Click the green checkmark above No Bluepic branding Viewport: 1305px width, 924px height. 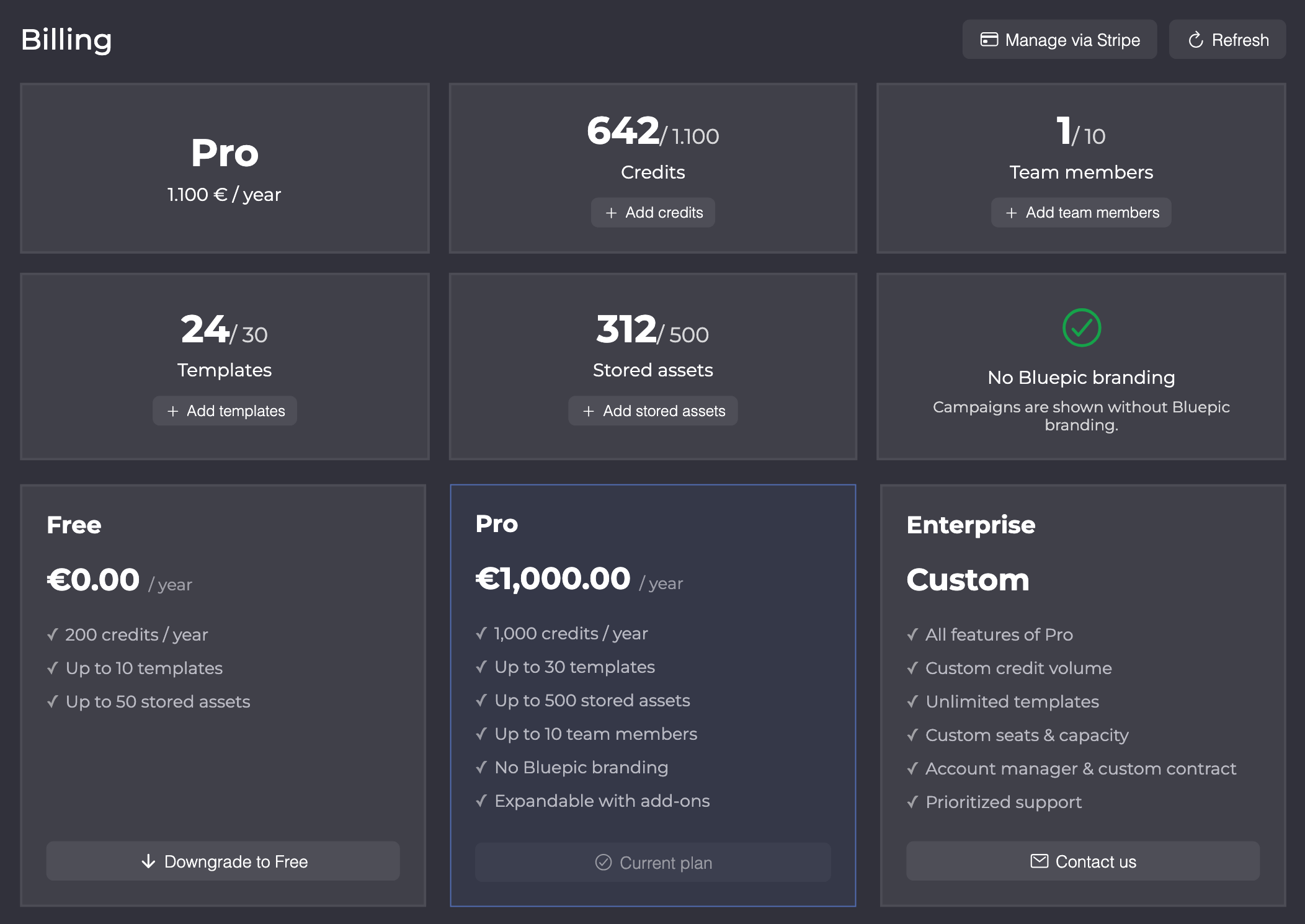tap(1082, 327)
